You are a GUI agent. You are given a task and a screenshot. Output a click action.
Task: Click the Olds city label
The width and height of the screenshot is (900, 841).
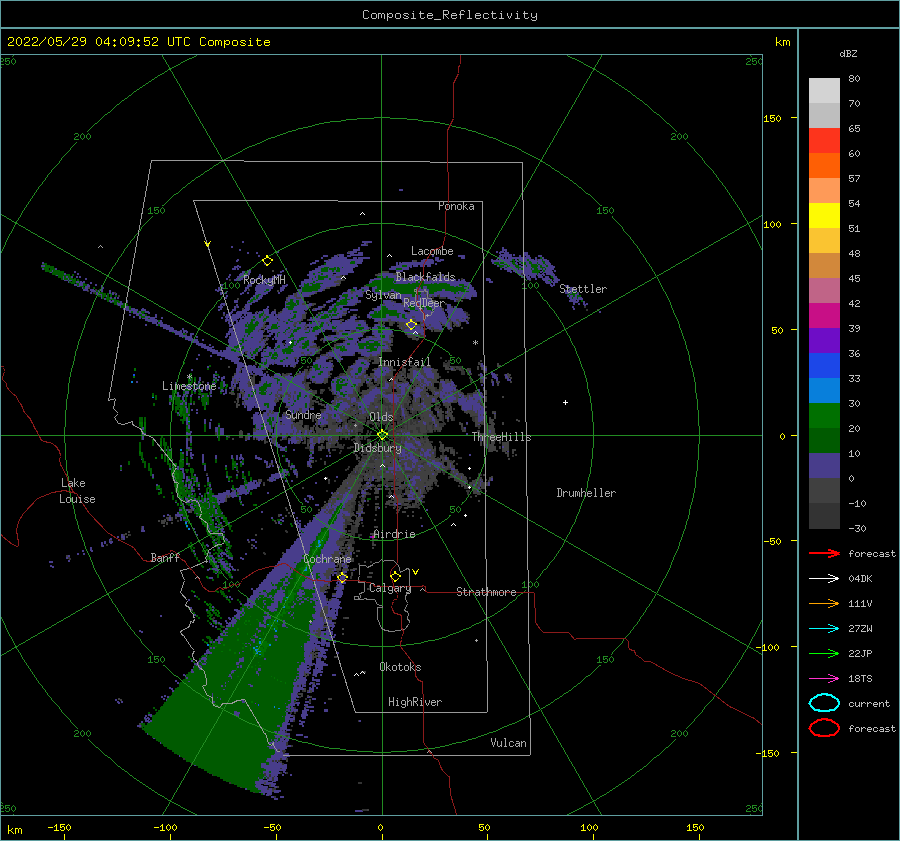381,417
